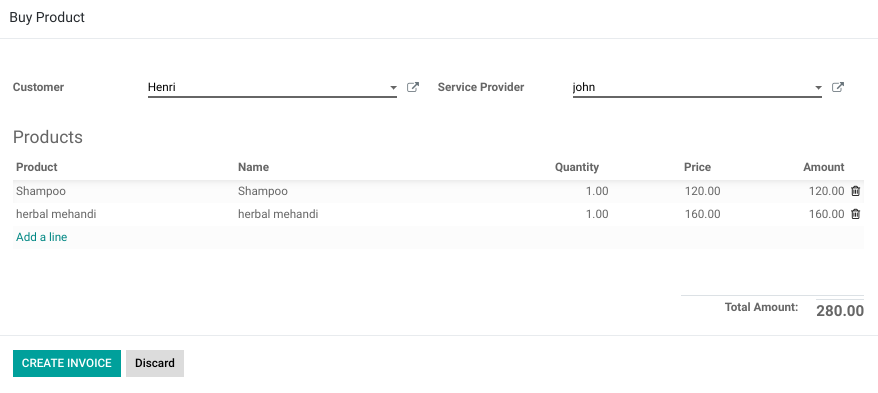Add a line to Products

[x=41, y=237]
